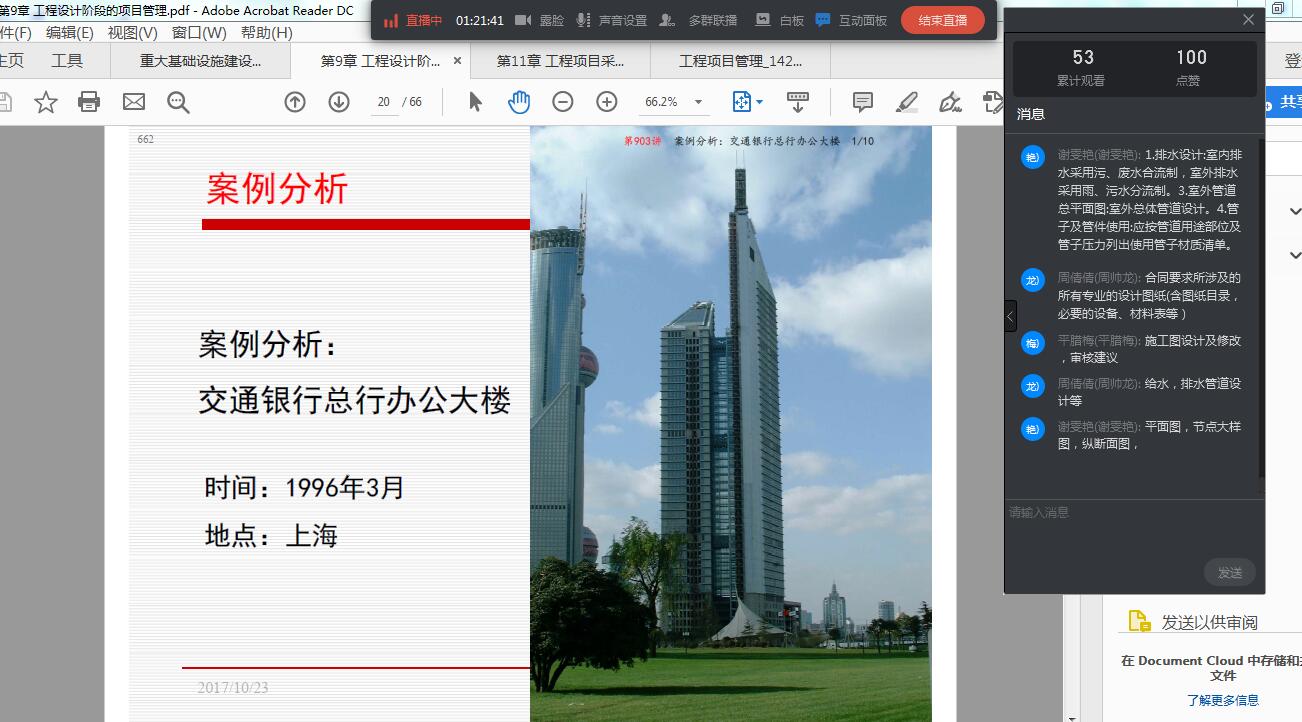Click the bookmark star icon in toolbar
Viewport: 1302px width, 722px height.
[x=46, y=102]
